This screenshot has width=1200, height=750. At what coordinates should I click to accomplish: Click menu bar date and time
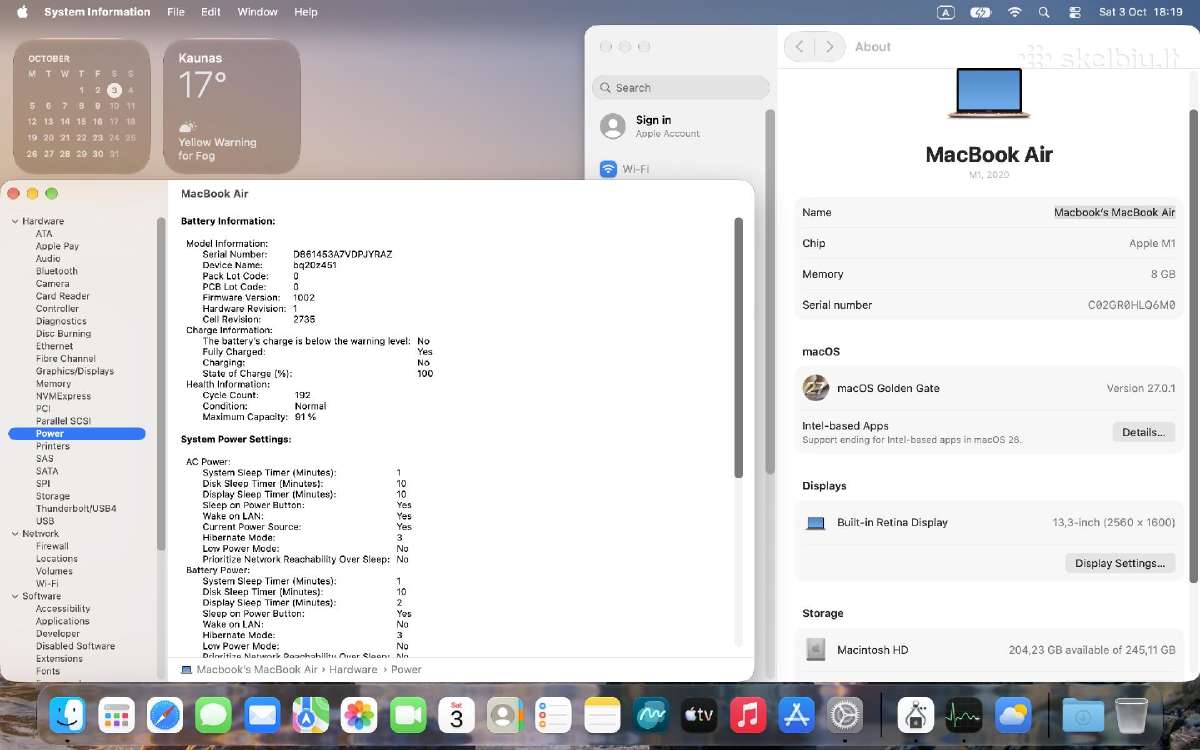(x=1140, y=12)
